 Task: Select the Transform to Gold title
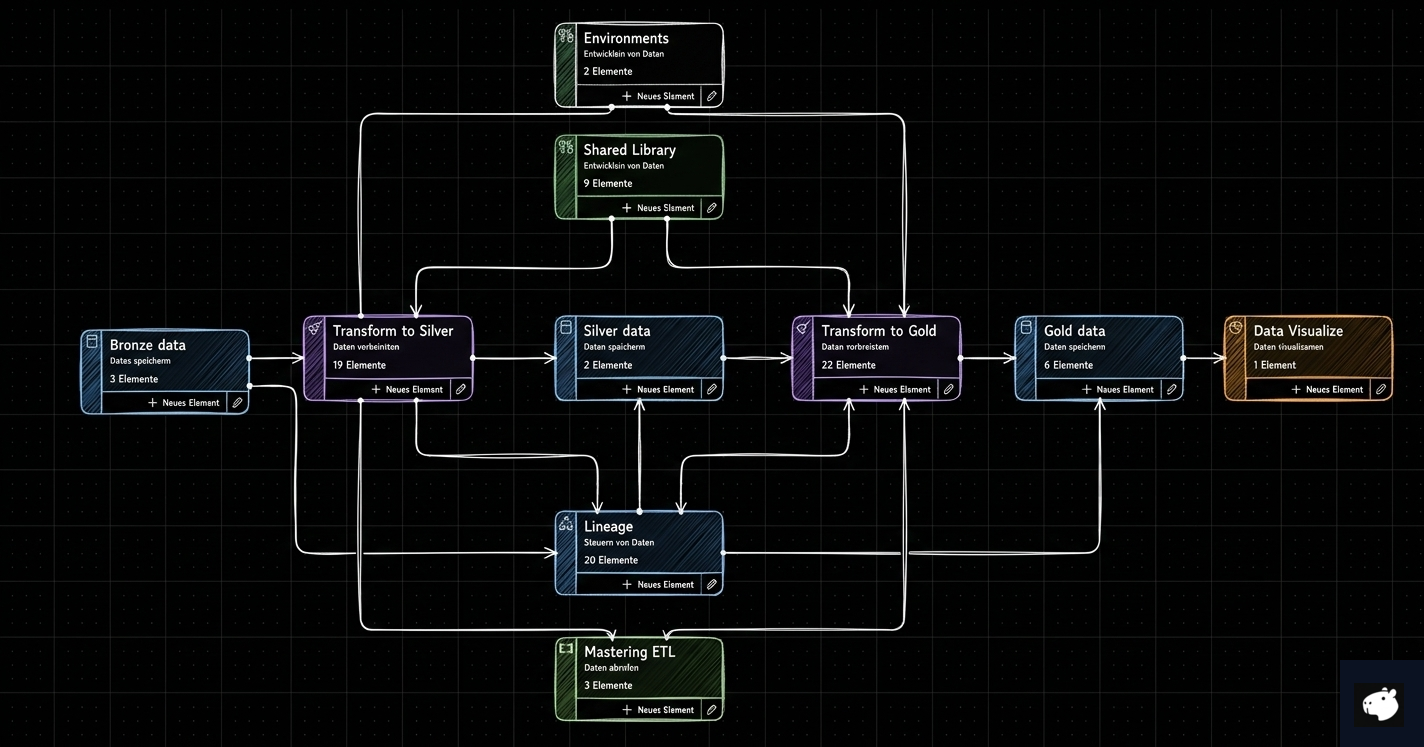(879, 331)
